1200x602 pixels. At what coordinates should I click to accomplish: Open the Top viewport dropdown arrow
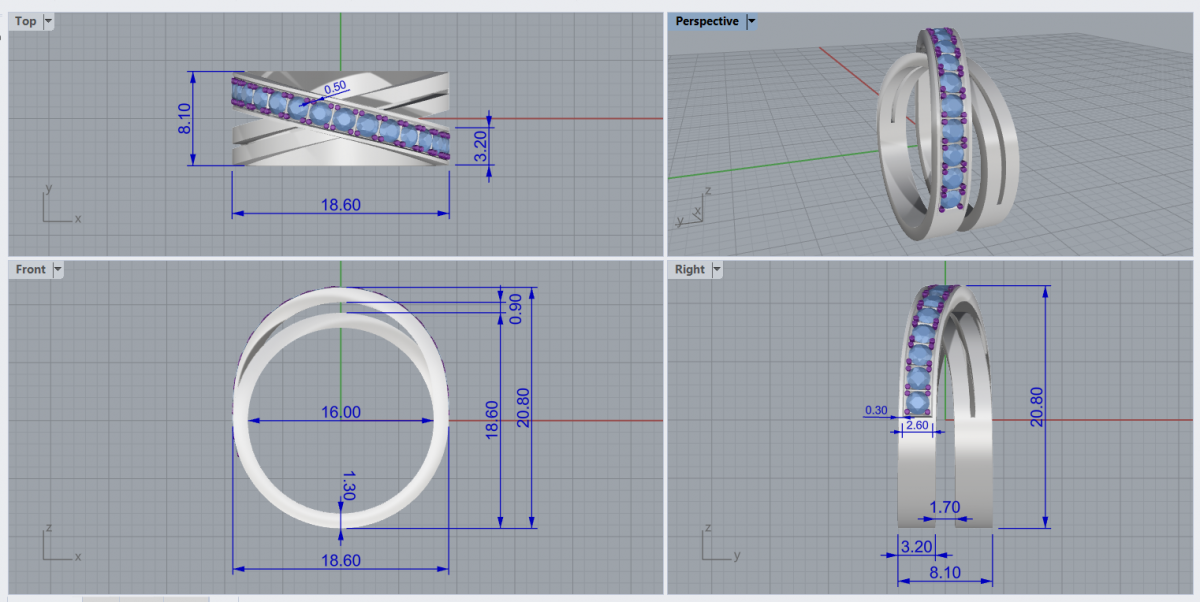[x=49, y=21]
